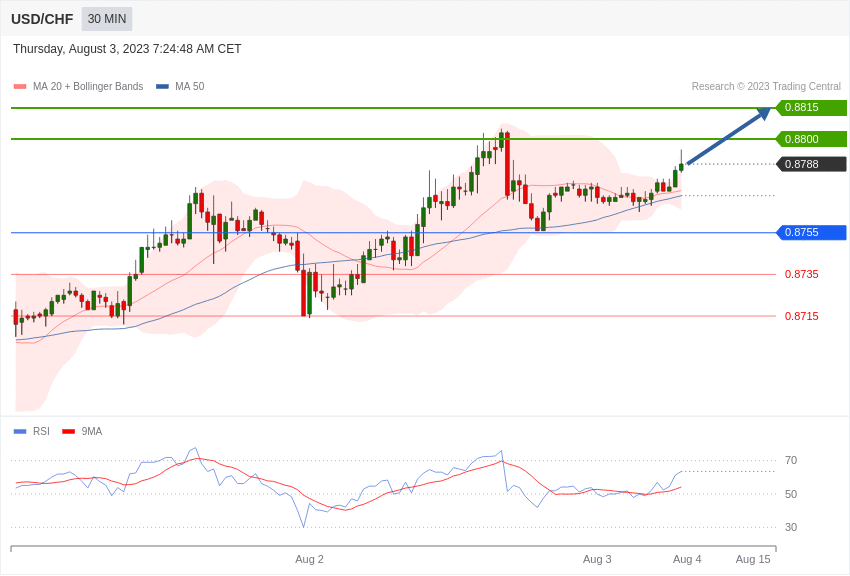Click the red 0.8715 support value
Image resolution: width=850 pixels, height=576 pixels.
(x=802, y=316)
